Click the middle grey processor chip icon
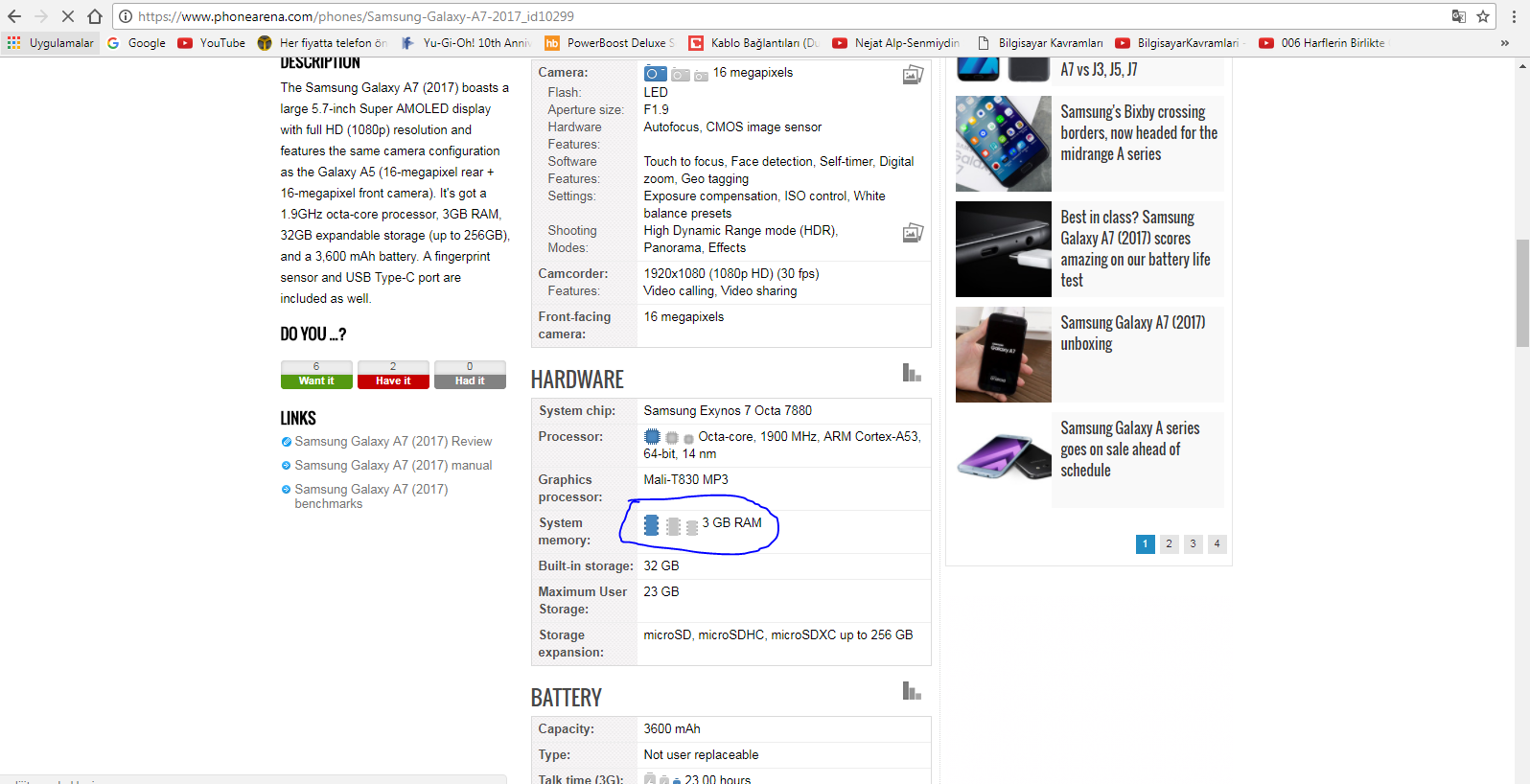This screenshot has height=784, width=1530. [x=672, y=438]
